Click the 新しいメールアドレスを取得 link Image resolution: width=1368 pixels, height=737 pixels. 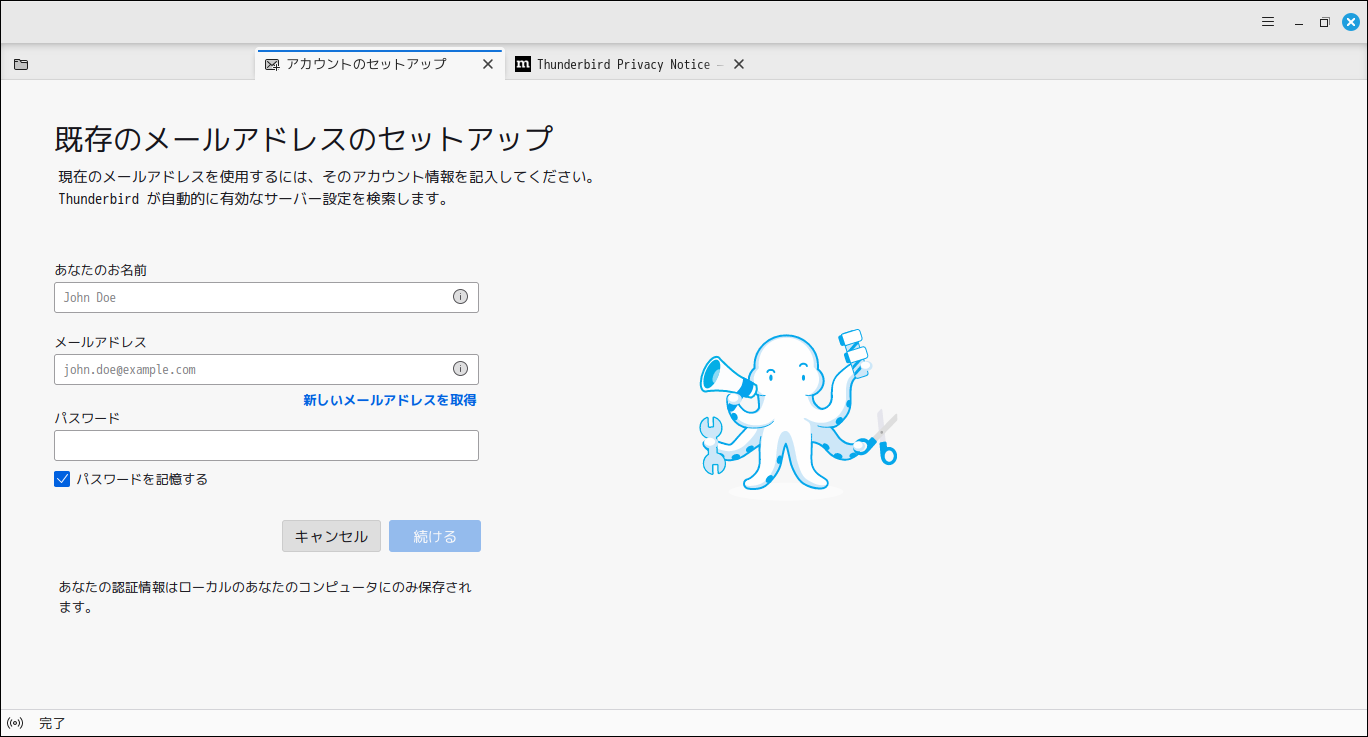coord(390,400)
